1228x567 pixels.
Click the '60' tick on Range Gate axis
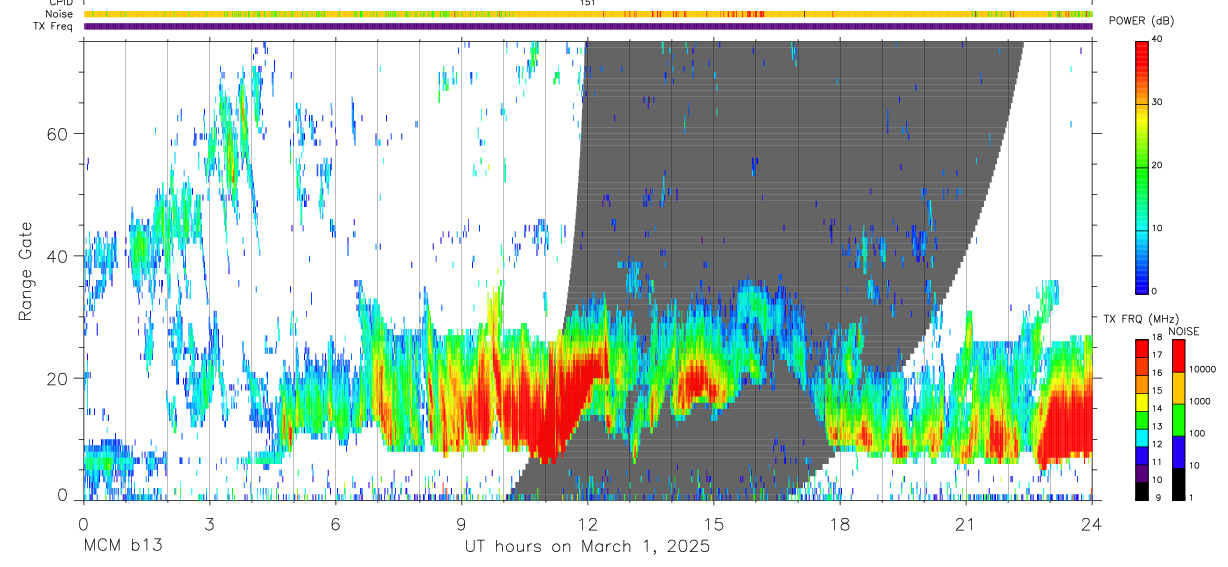point(58,134)
